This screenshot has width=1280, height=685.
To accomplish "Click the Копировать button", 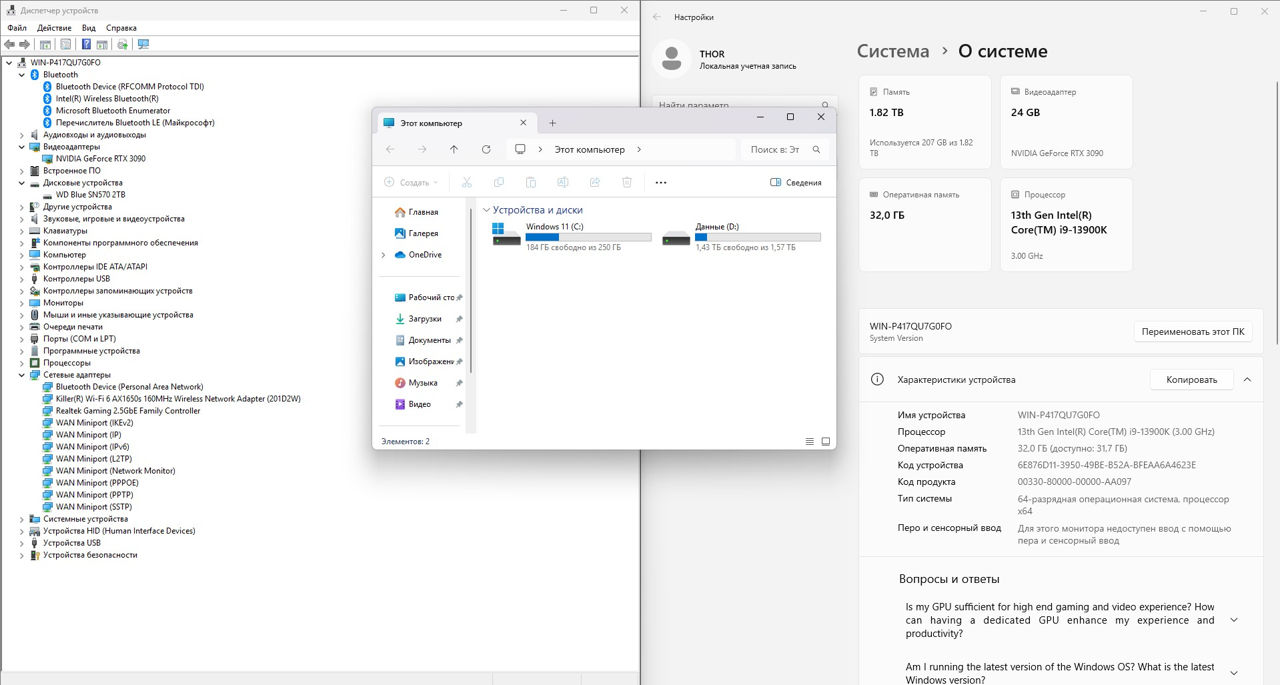I will 1191,380.
